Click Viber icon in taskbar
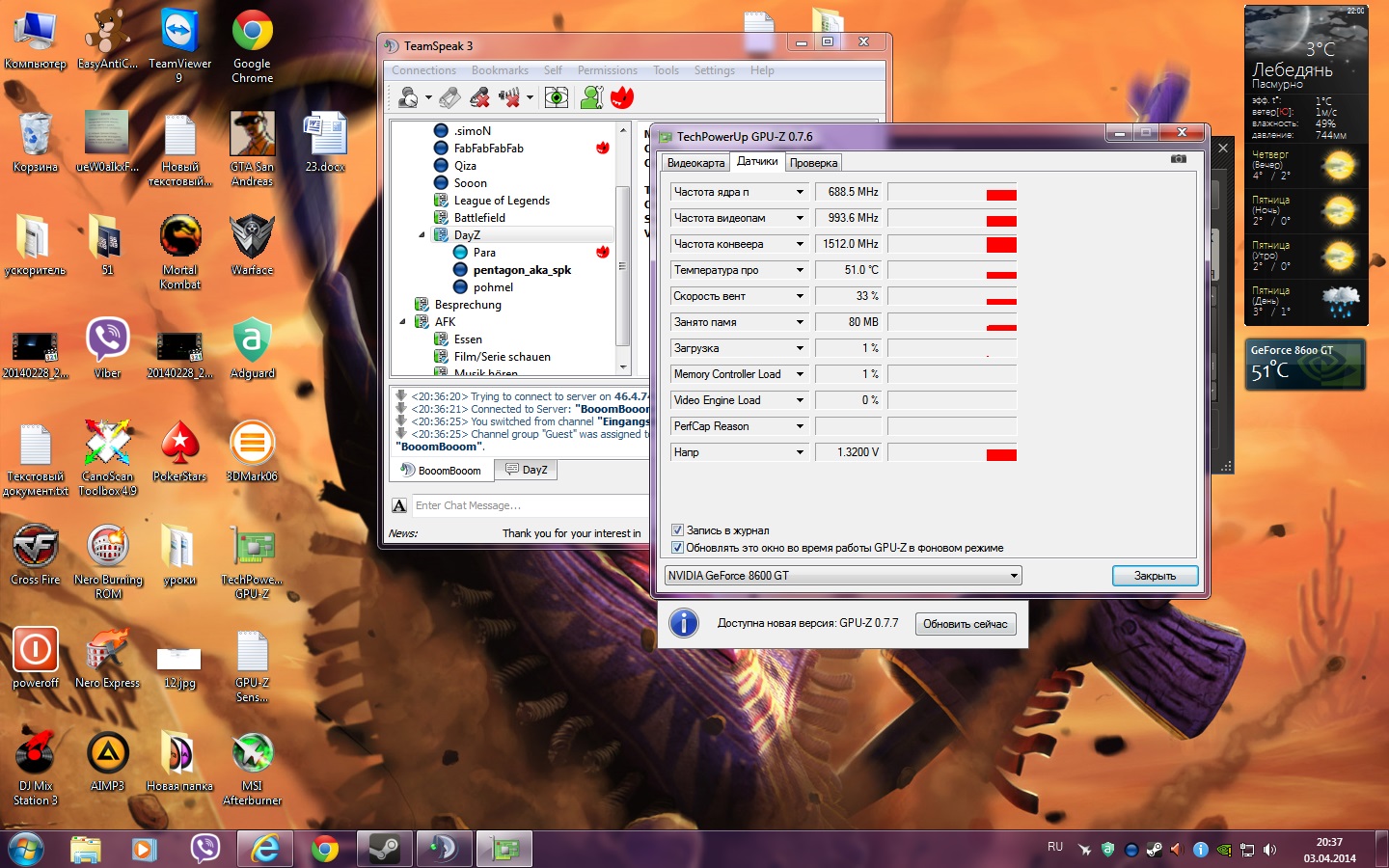1389x868 pixels. [204, 849]
